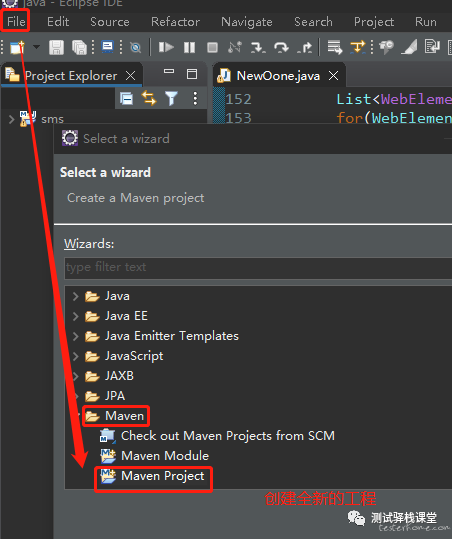Viewport: 452px width, 539px height.
Task: Open the terminal console toolbar icon
Action: pos(108,46)
